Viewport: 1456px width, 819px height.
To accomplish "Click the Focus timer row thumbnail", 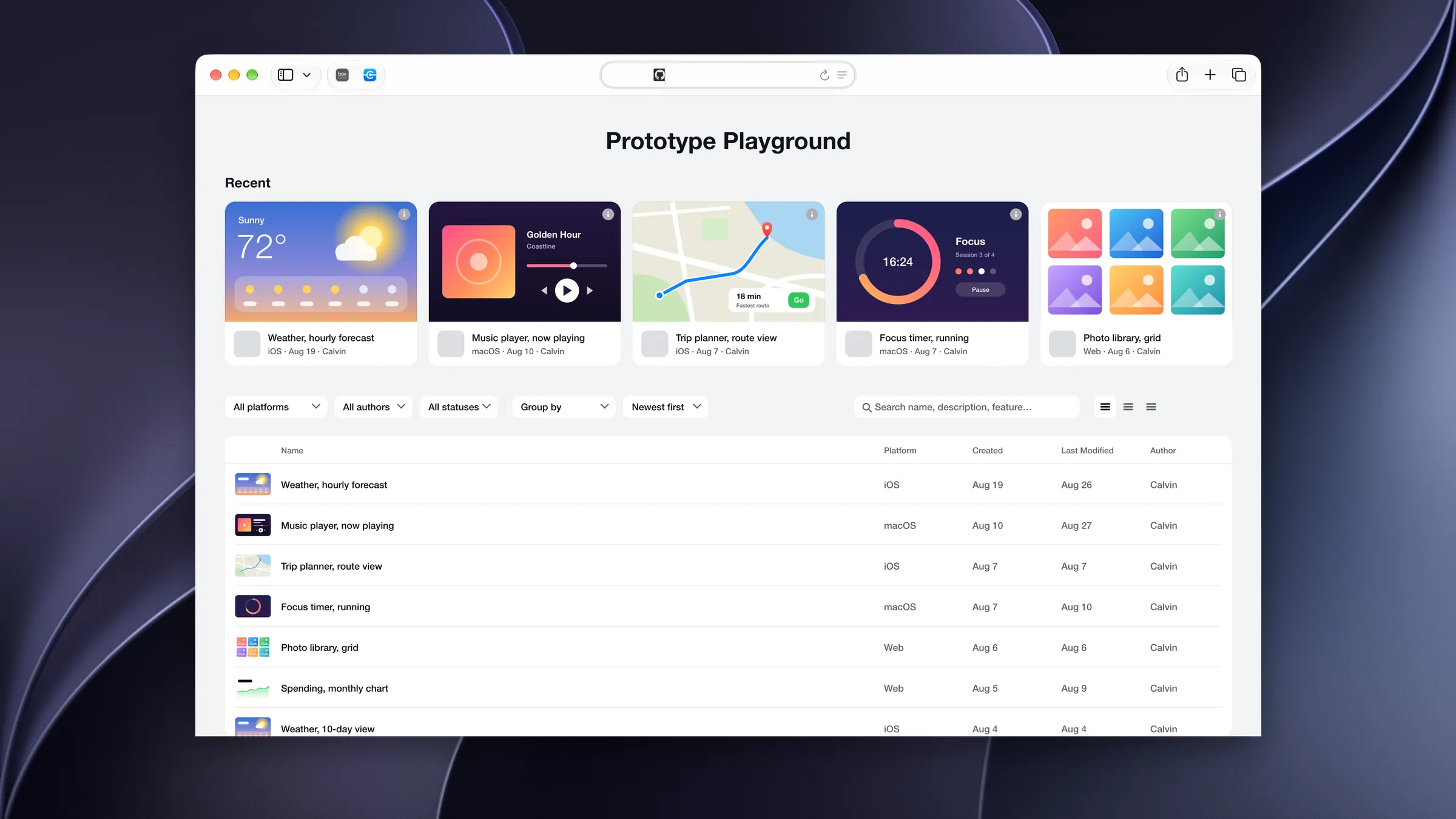I will pos(253,606).
